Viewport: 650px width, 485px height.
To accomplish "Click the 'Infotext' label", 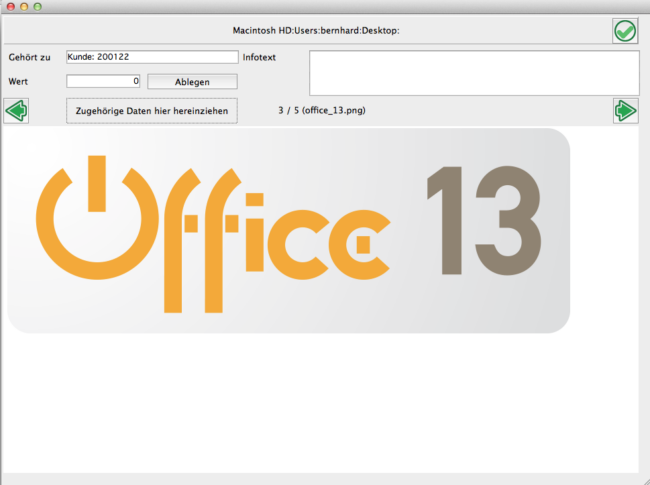I will click(259, 58).
